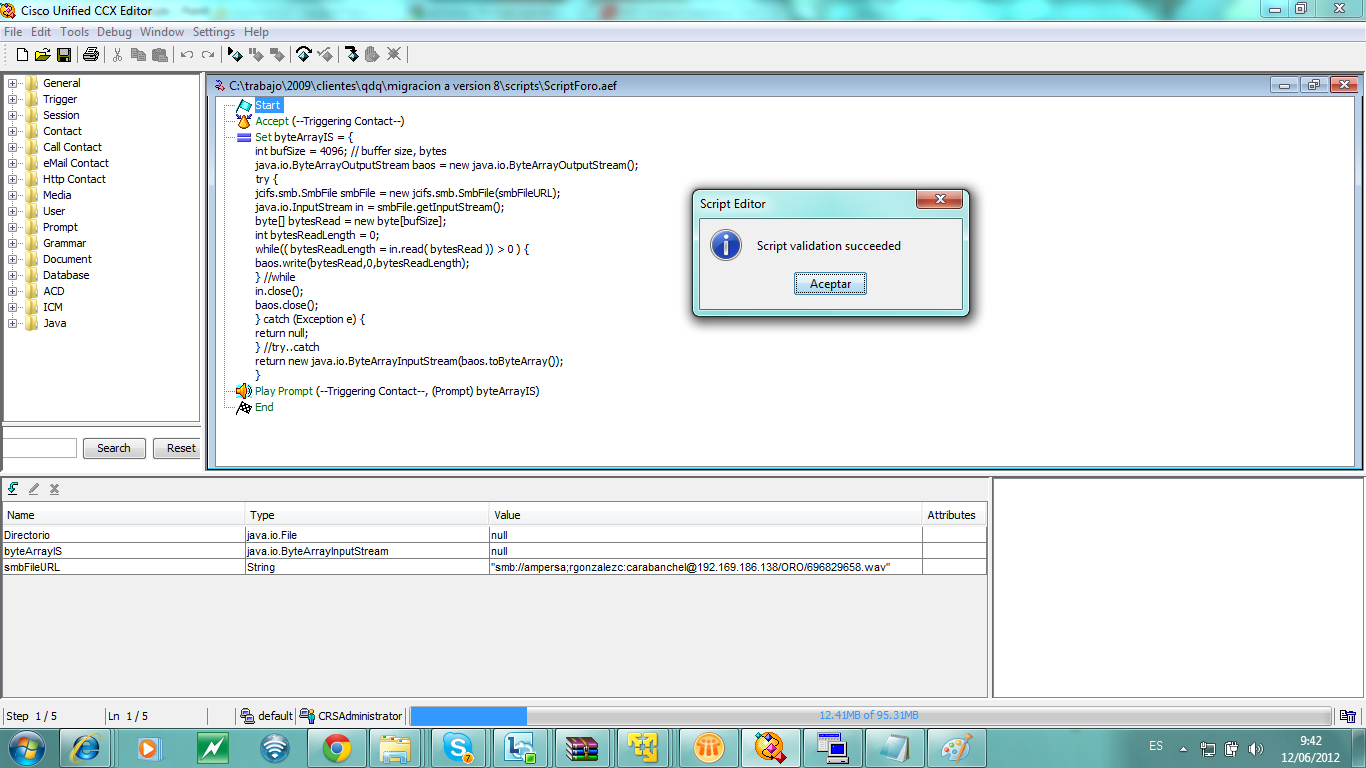Start debugging with the Start/Continue icon
Viewport: 1366px width, 768px height.
[x=235, y=54]
